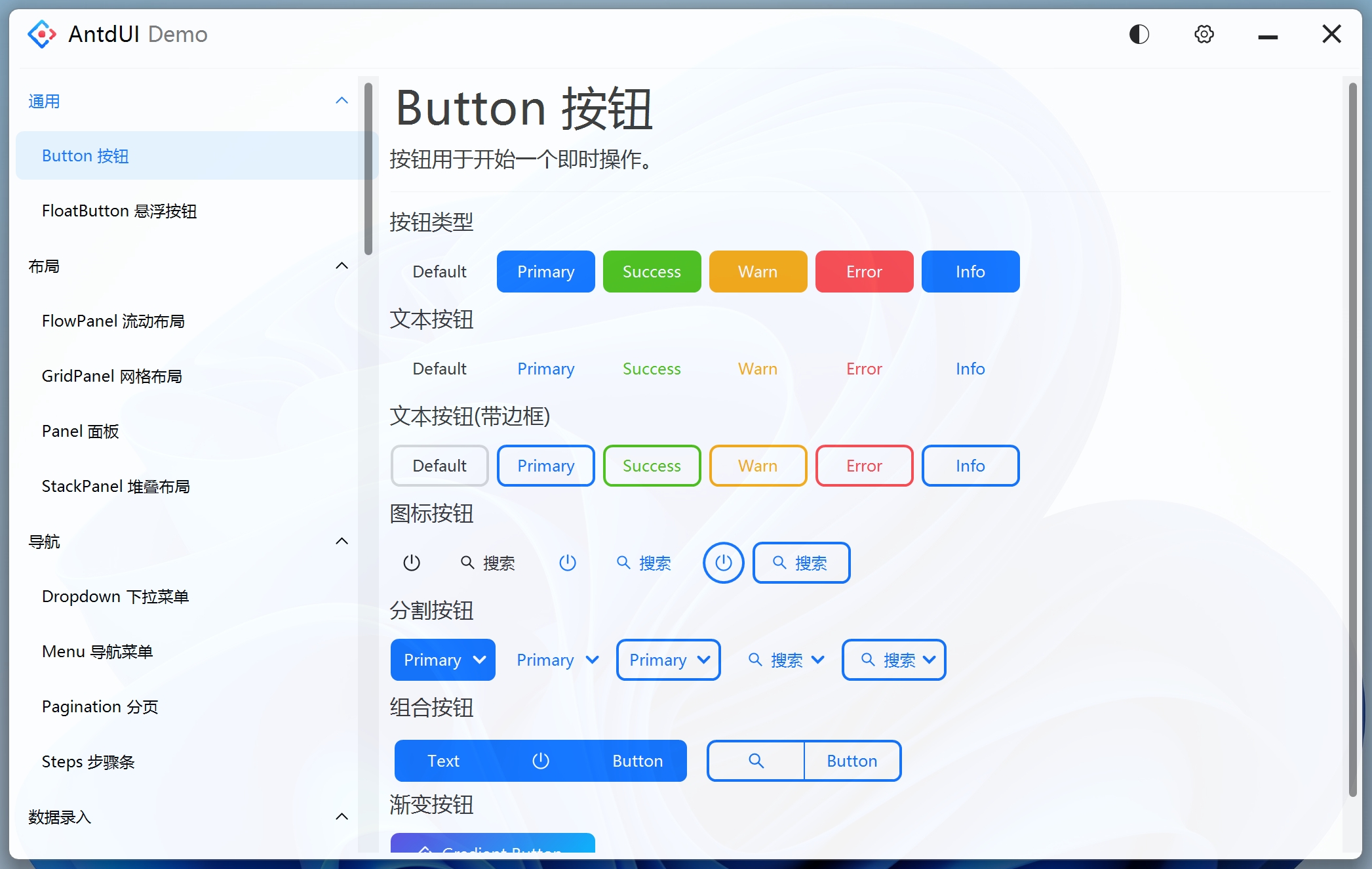Click the main content vertical scrollbar

pos(1352,439)
